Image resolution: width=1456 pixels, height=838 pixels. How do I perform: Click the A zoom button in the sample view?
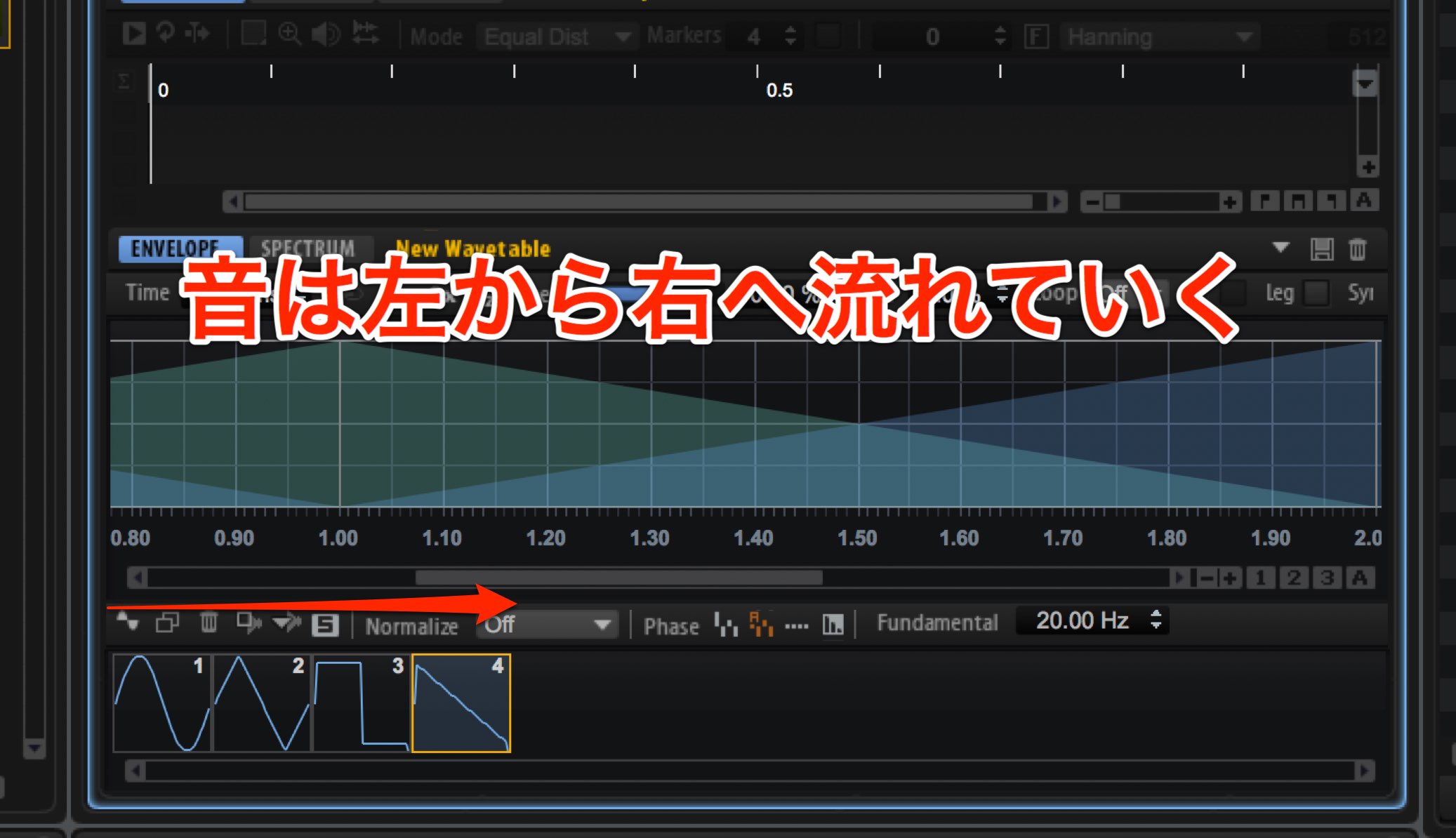(x=1363, y=201)
